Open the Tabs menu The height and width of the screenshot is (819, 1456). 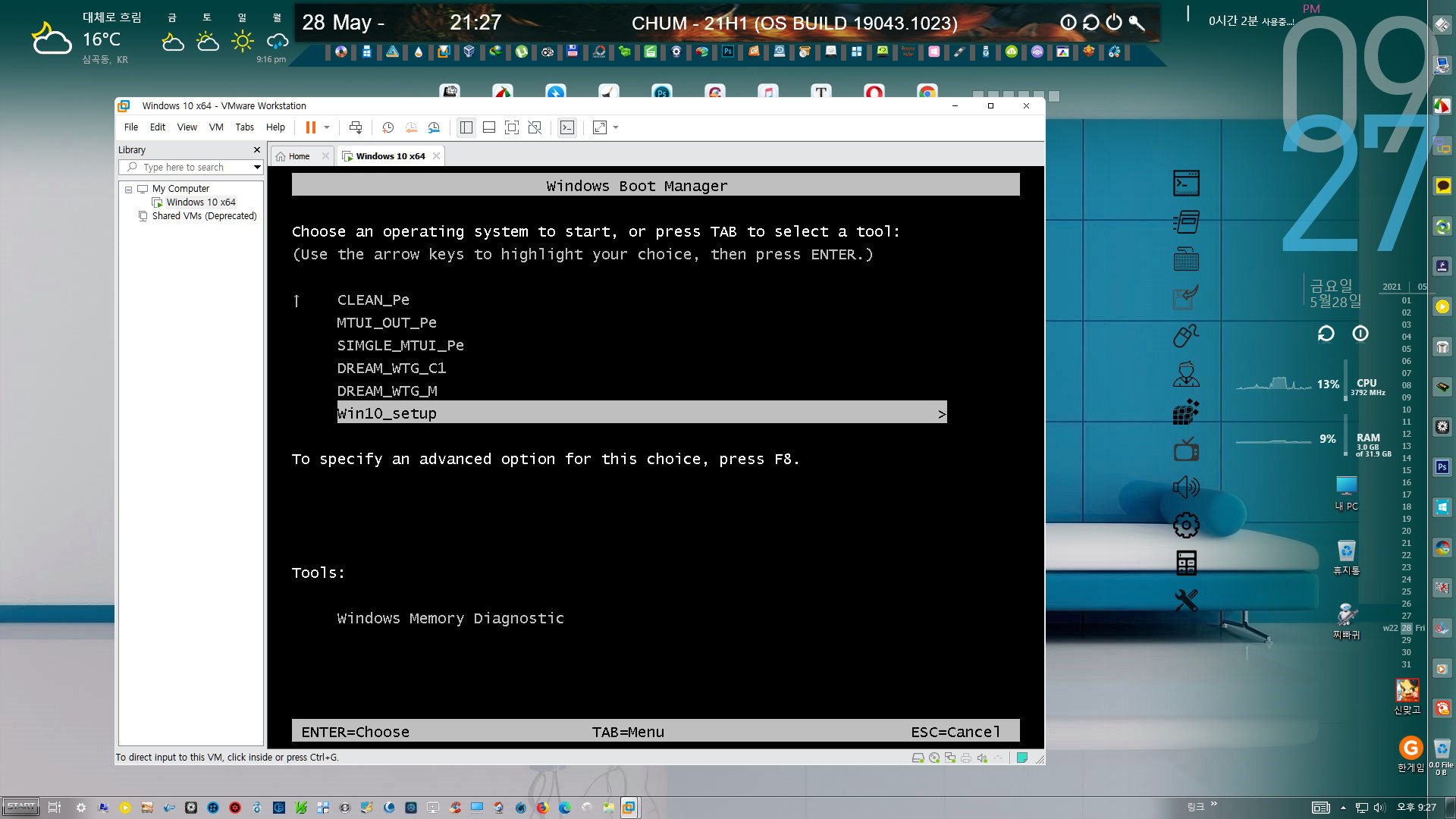point(244,127)
